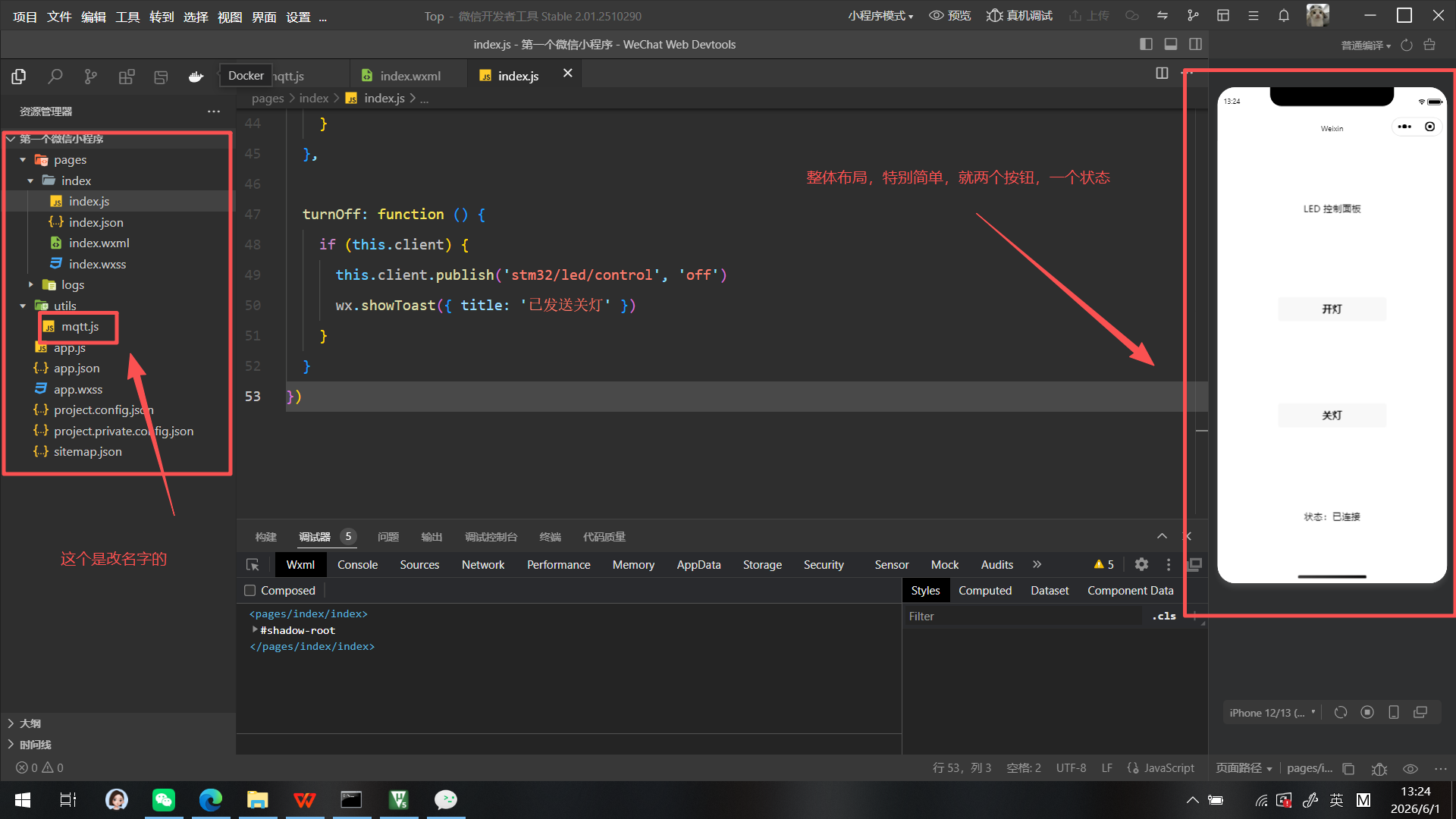Click the UTF-8 encoding in status bar
Viewport: 1456px width, 819px height.
(1071, 768)
